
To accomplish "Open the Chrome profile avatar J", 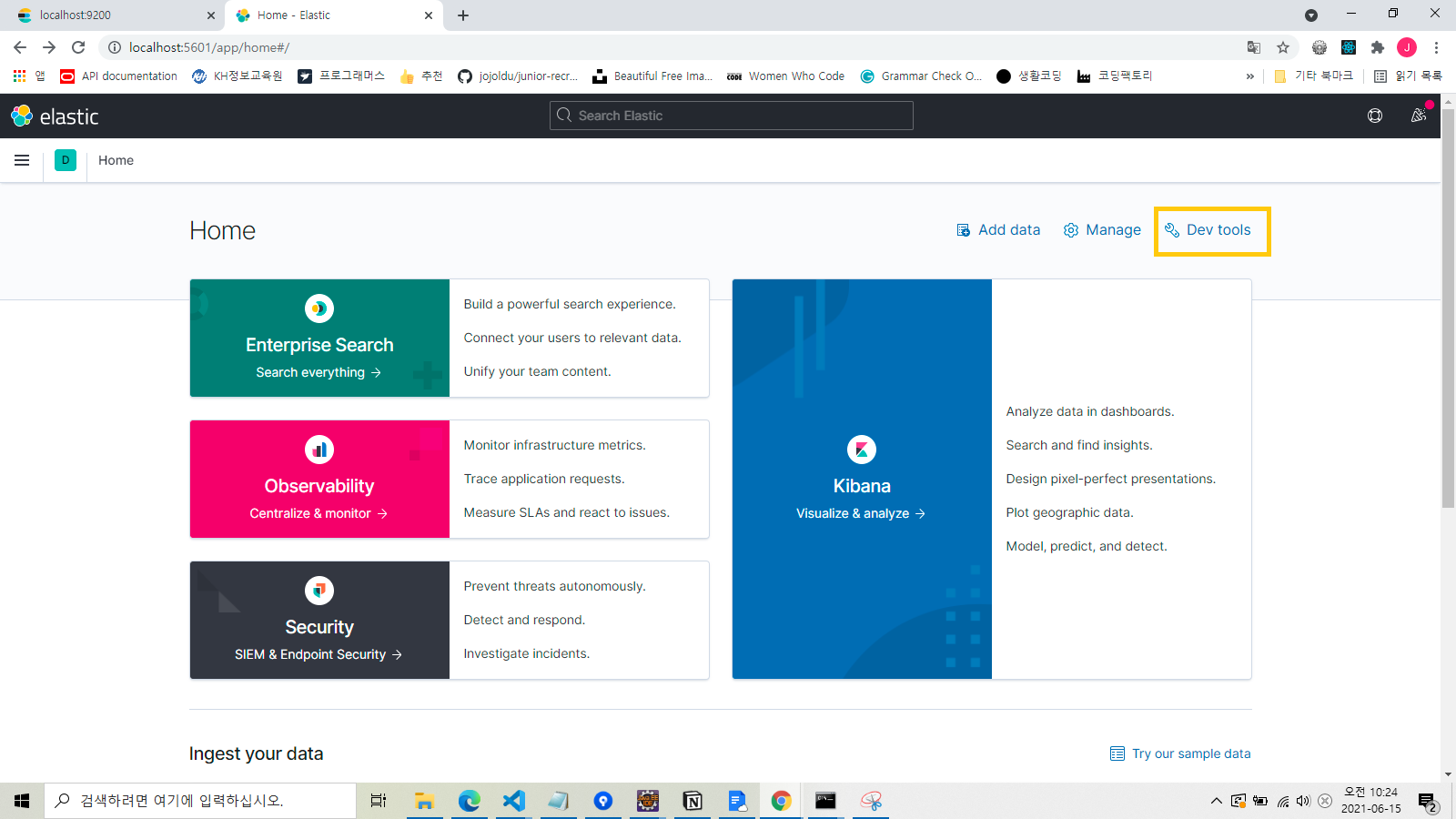I will coord(1407,47).
